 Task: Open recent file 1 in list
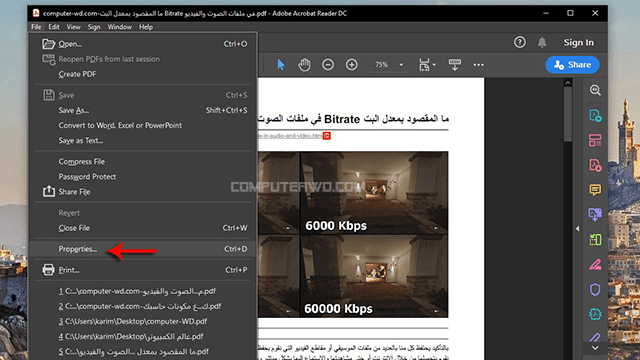point(143,291)
